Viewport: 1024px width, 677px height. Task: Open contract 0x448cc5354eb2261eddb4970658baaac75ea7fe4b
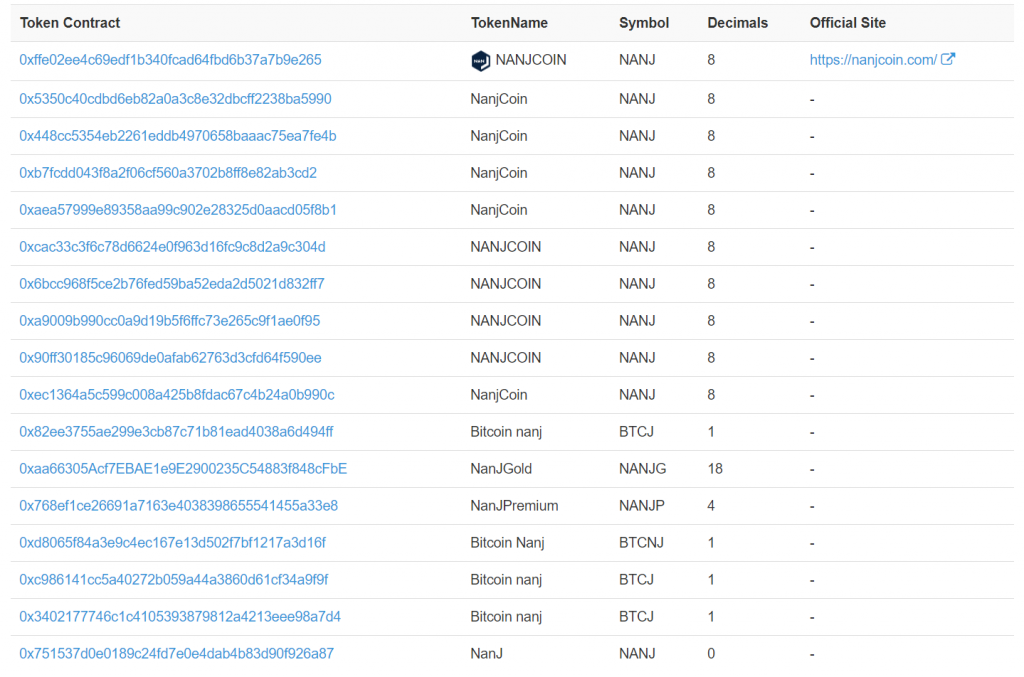[178, 136]
